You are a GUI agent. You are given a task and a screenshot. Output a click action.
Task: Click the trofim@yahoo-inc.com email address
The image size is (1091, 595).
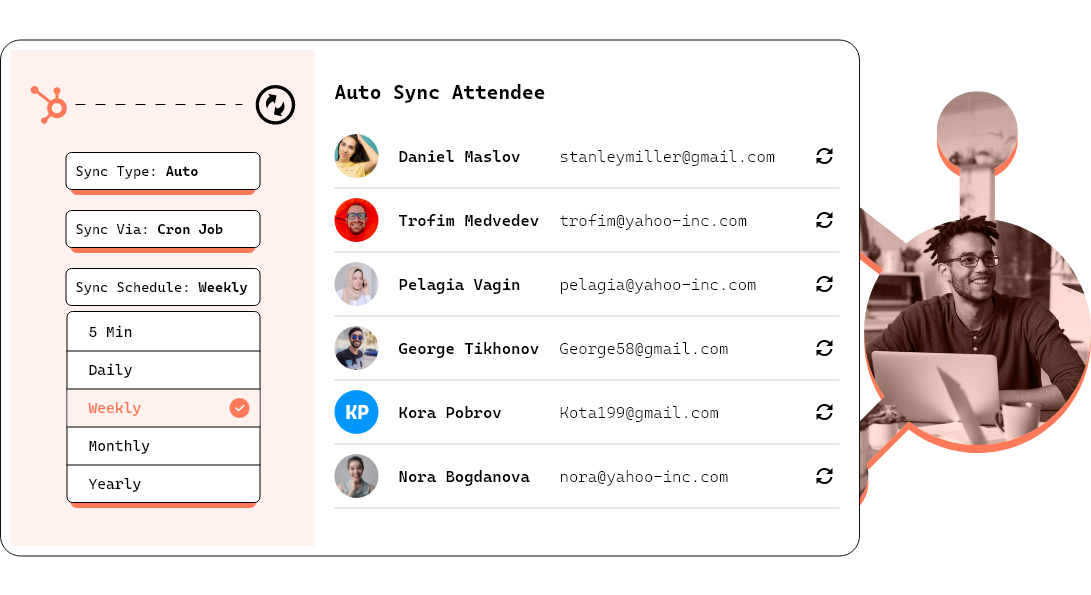tap(653, 221)
